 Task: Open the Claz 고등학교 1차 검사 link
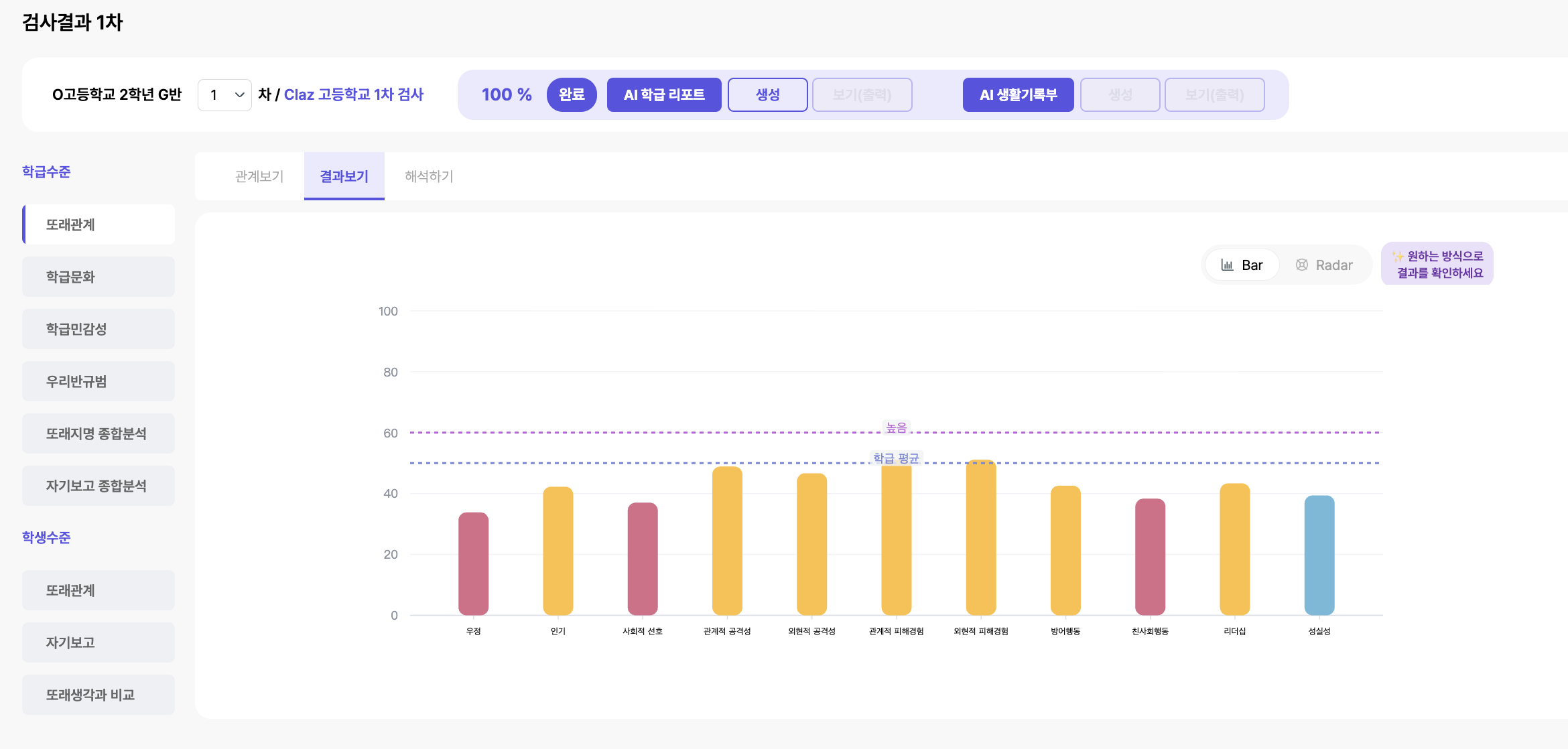[x=354, y=94]
